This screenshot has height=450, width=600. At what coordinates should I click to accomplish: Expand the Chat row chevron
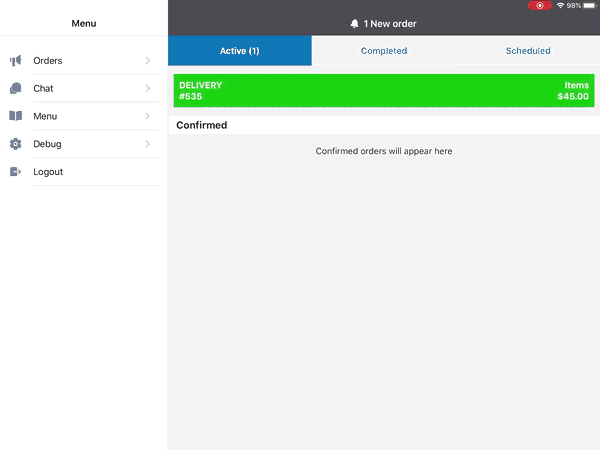(x=148, y=88)
